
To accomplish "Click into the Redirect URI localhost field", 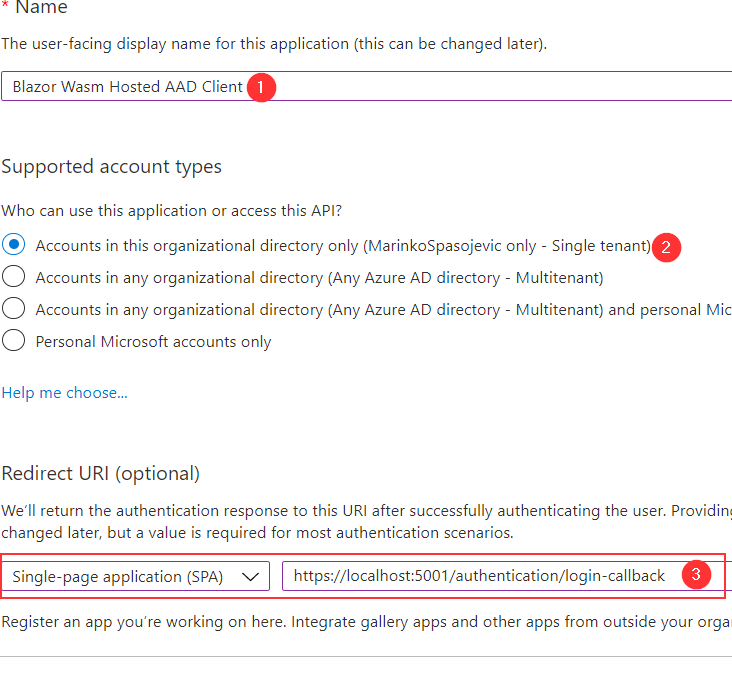I will click(x=478, y=576).
